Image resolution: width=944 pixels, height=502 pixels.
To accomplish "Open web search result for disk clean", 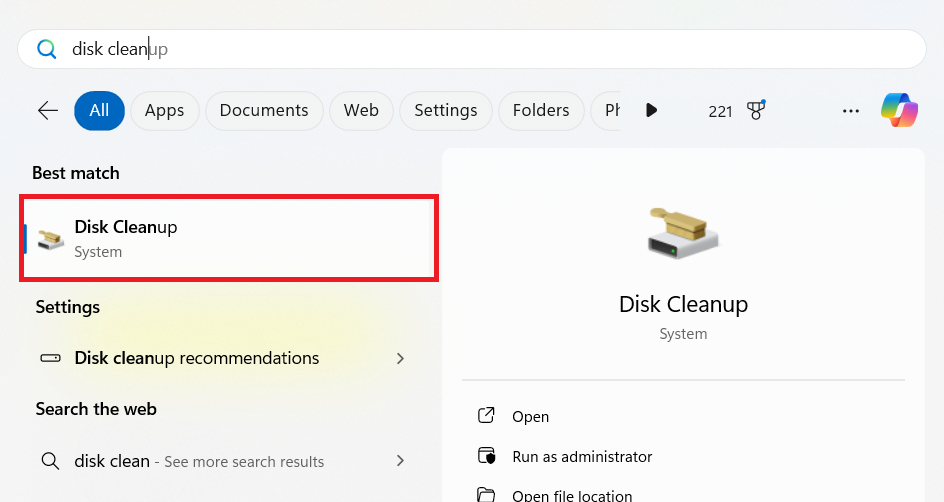I will coord(223,461).
